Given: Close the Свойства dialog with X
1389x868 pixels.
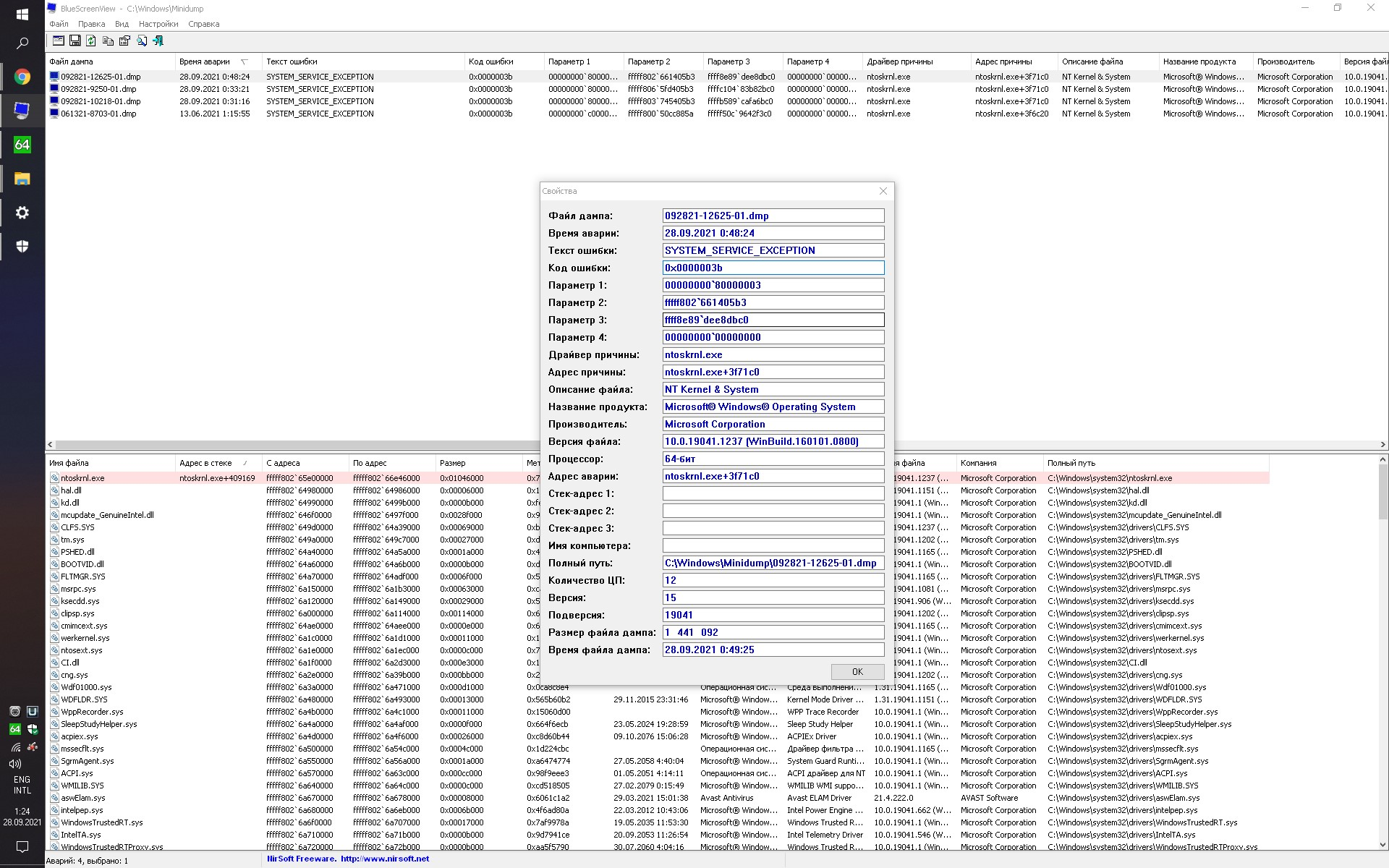Looking at the screenshot, I should [883, 191].
